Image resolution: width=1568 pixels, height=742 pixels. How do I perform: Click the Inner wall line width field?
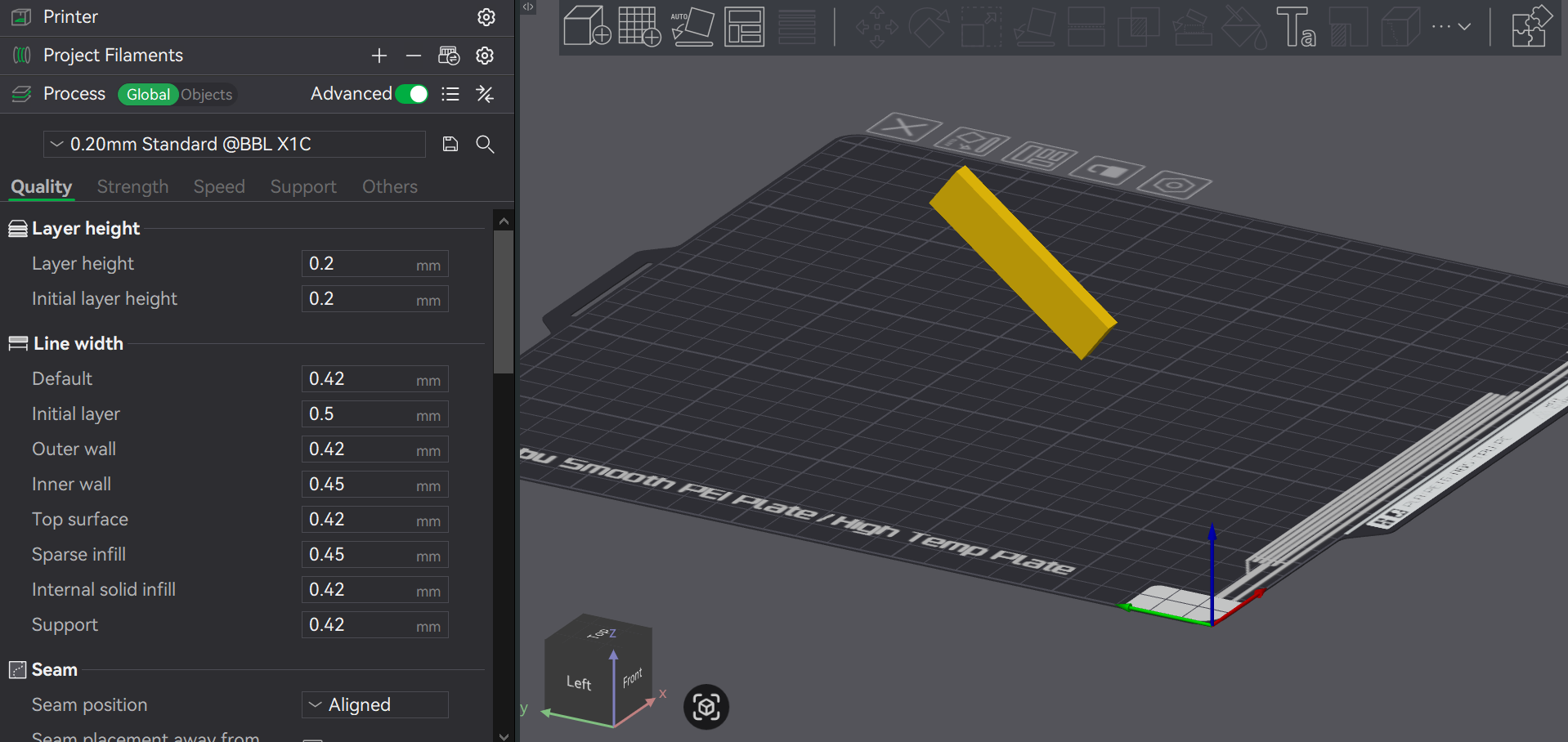[x=375, y=484]
